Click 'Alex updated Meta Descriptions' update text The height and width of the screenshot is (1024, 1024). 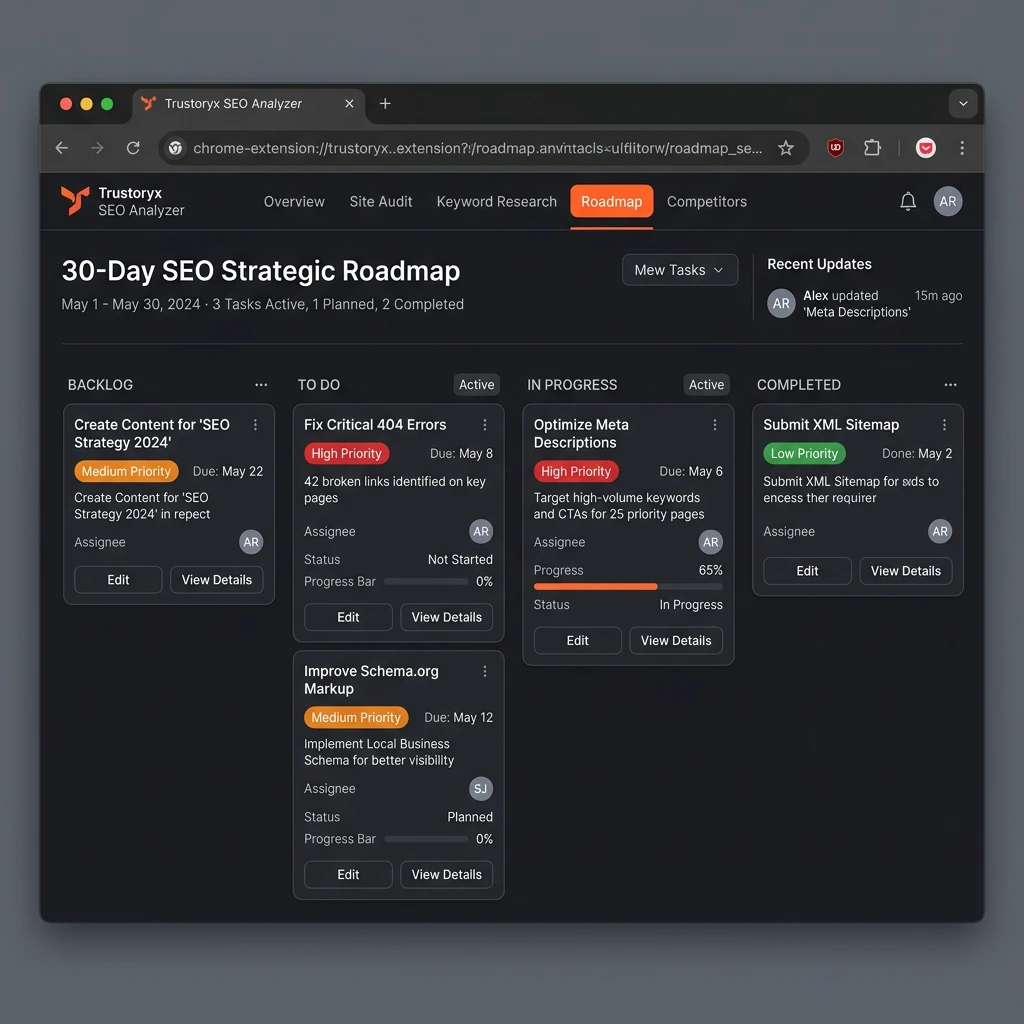click(856, 304)
